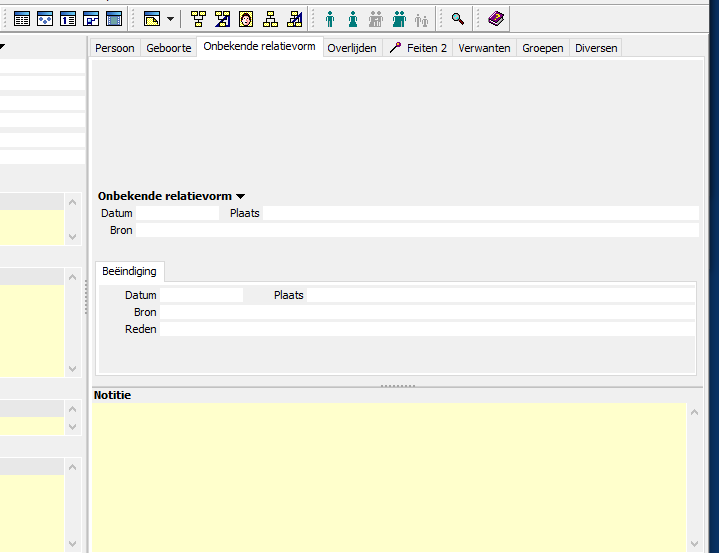This screenshot has height=553, width=719.
Task: Click the single woman figure icon
Action: 353,19
